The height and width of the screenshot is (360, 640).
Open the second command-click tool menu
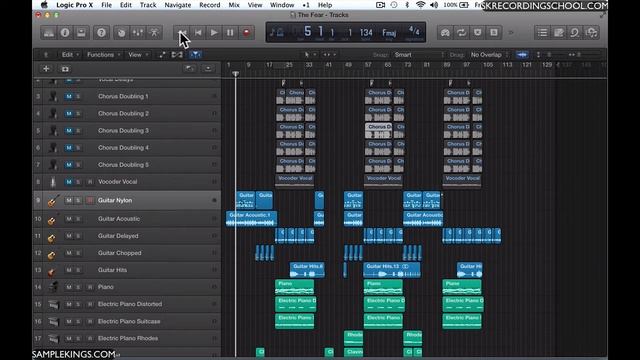click(x=329, y=54)
